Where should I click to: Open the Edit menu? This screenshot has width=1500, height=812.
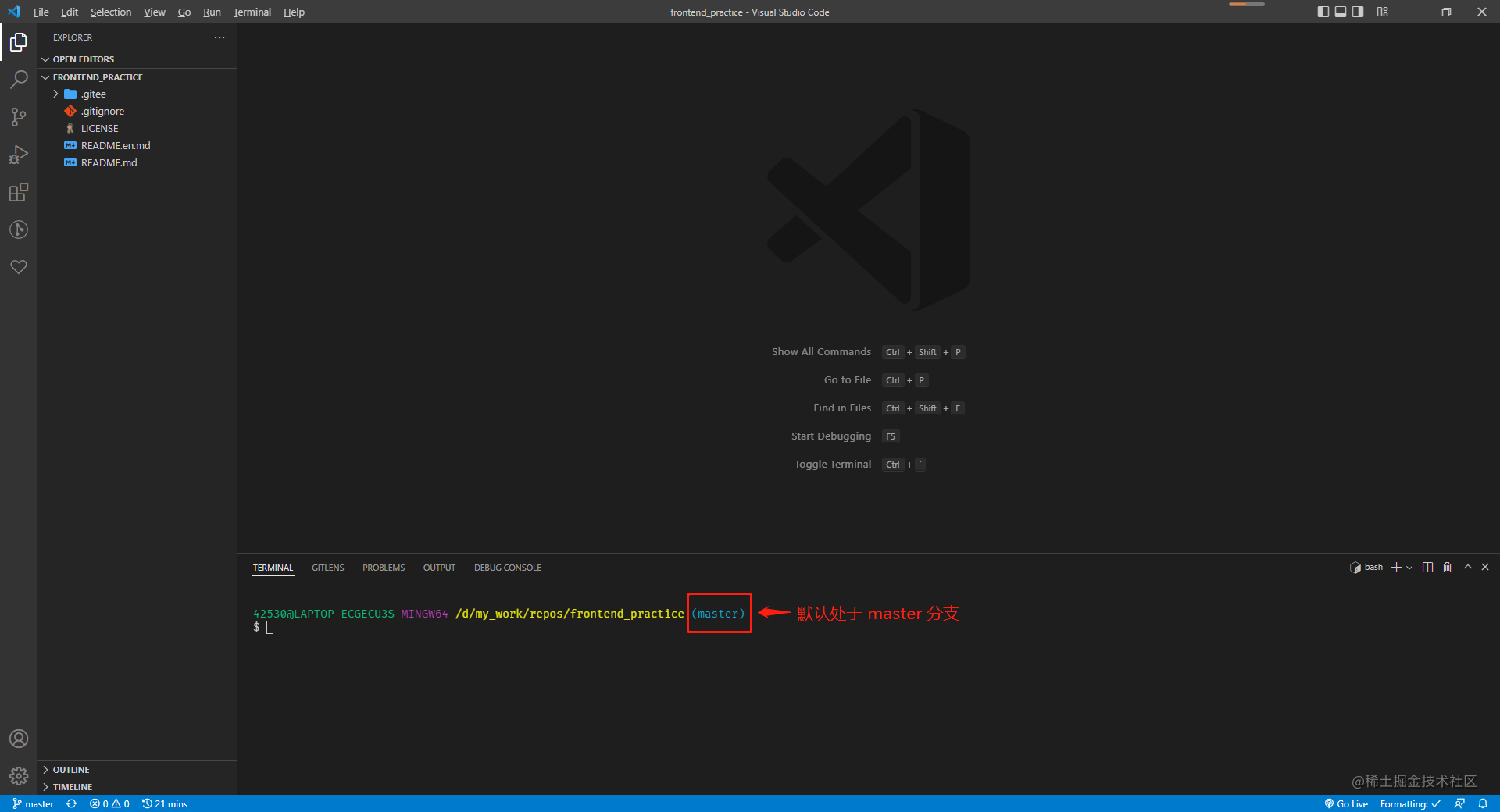pyautogui.click(x=70, y=12)
